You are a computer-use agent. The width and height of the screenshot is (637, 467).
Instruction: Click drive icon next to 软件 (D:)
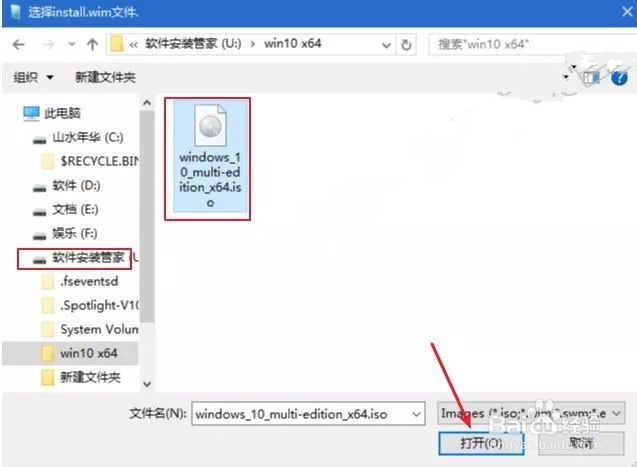[x=39, y=188]
